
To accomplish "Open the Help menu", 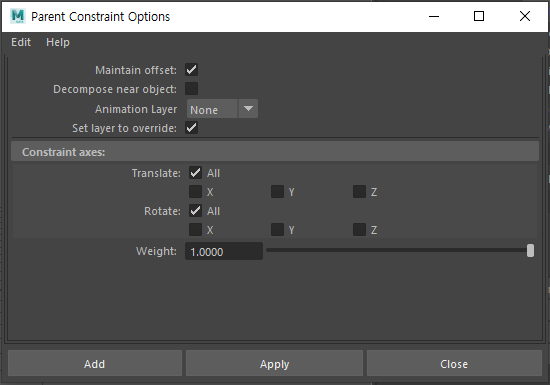I will tap(58, 42).
